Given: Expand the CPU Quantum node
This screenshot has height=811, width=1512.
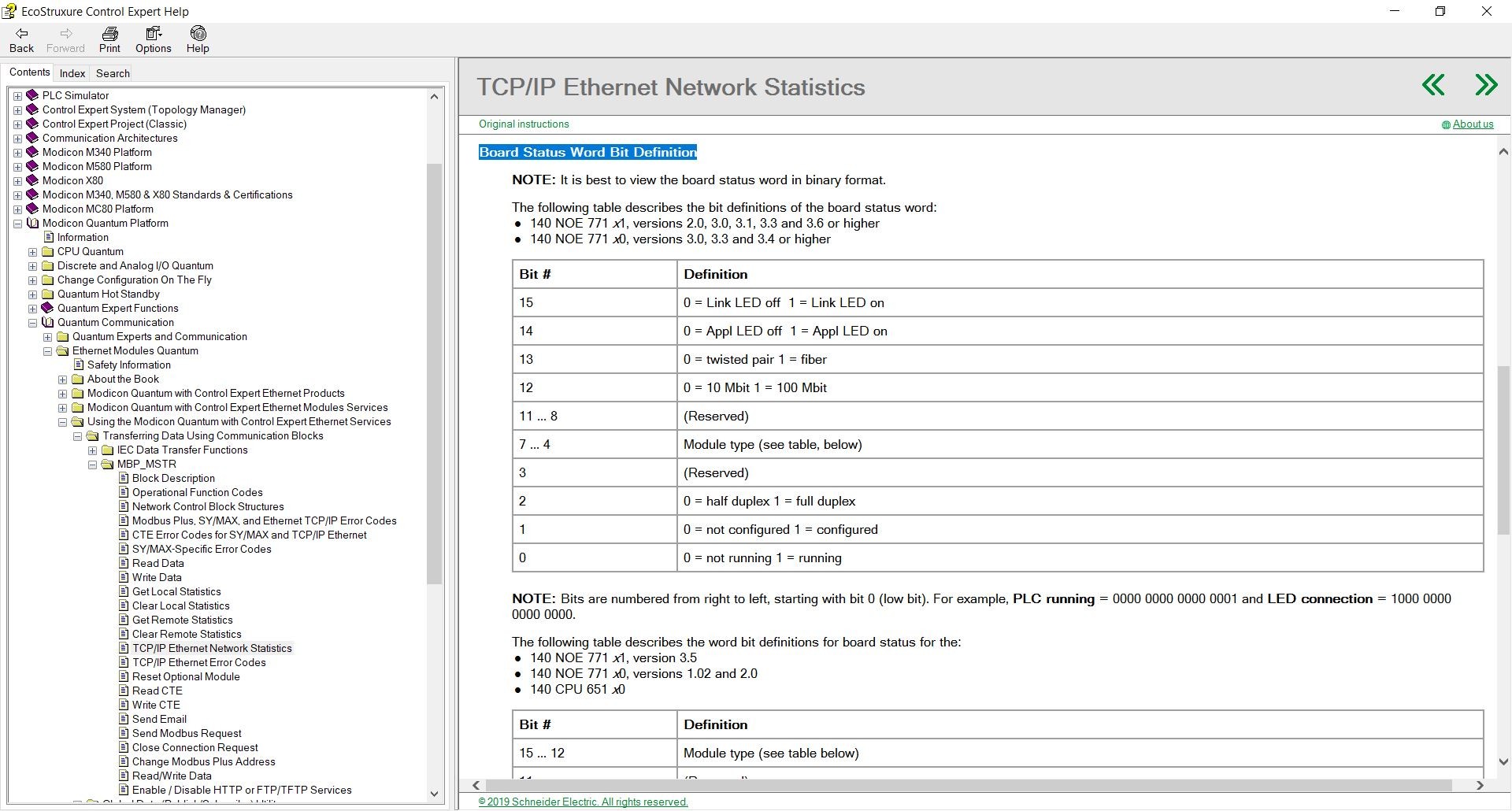Looking at the screenshot, I should [32, 252].
